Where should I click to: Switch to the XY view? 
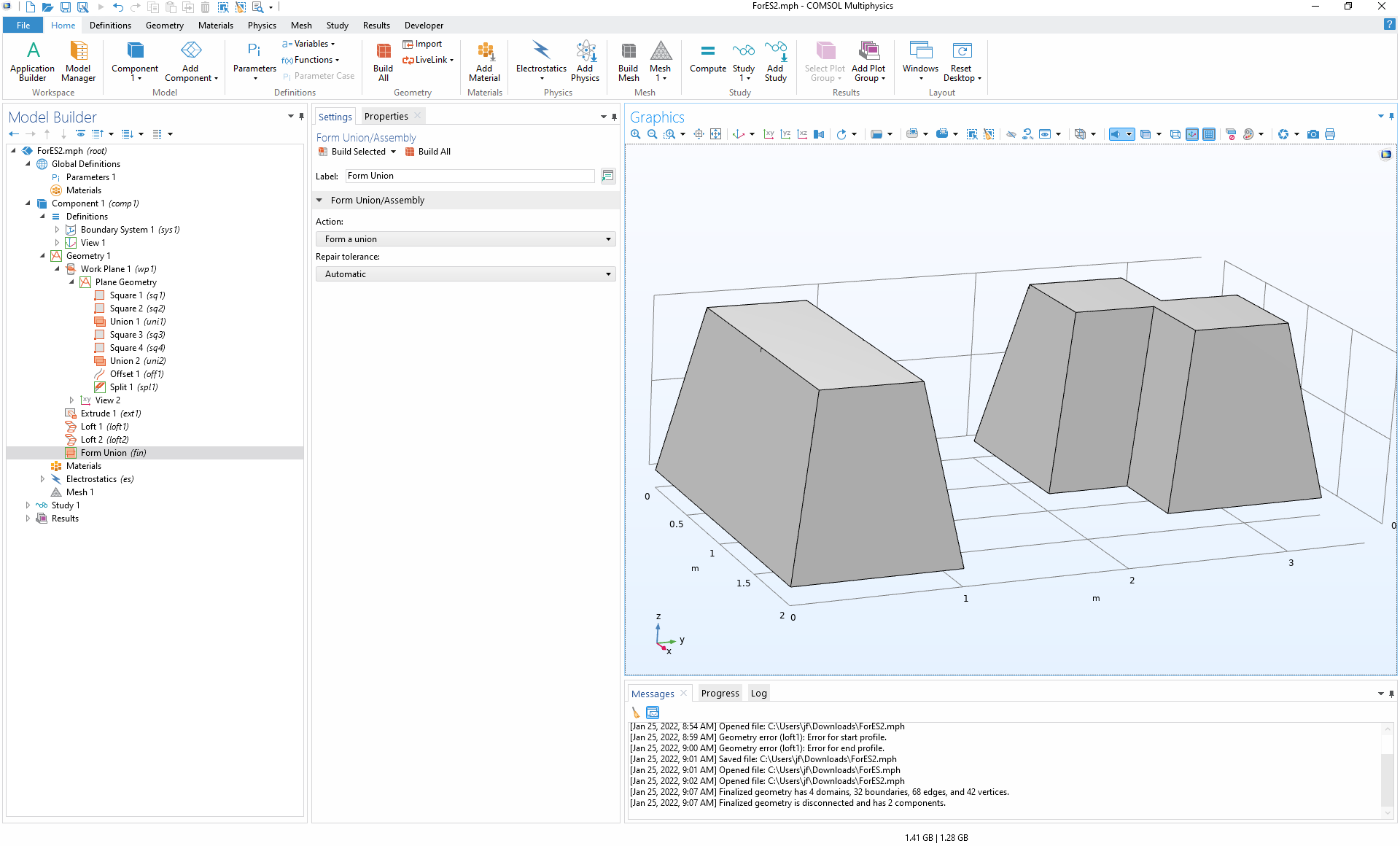coord(769,134)
